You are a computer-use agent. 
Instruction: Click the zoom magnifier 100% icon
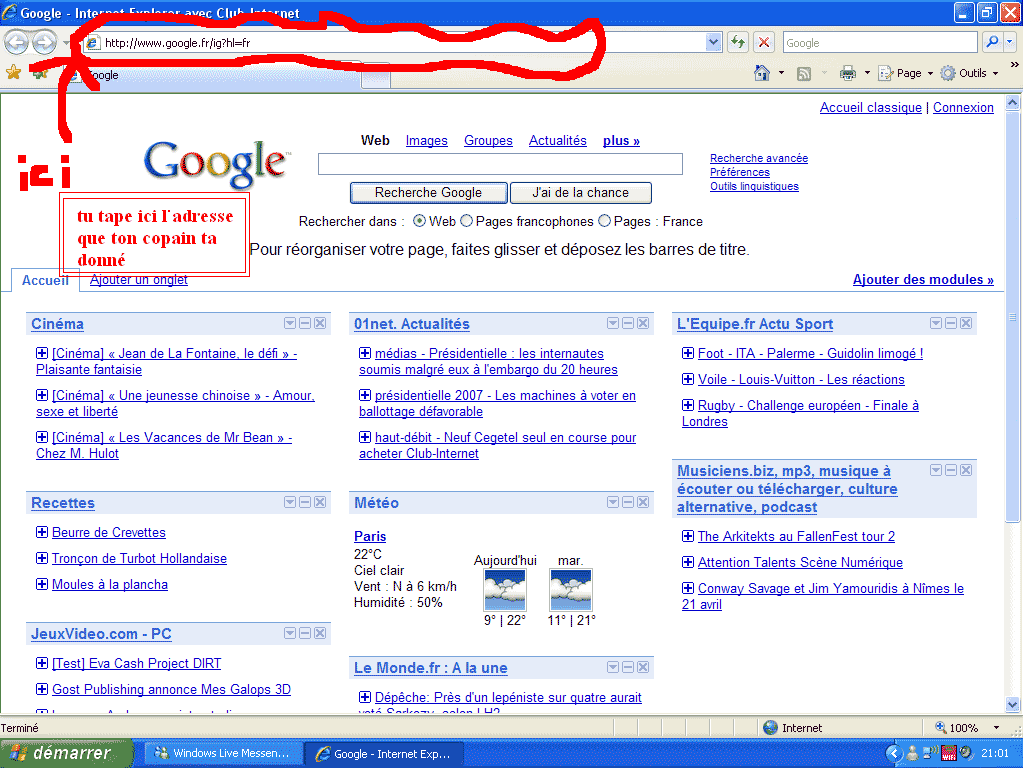(941, 728)
